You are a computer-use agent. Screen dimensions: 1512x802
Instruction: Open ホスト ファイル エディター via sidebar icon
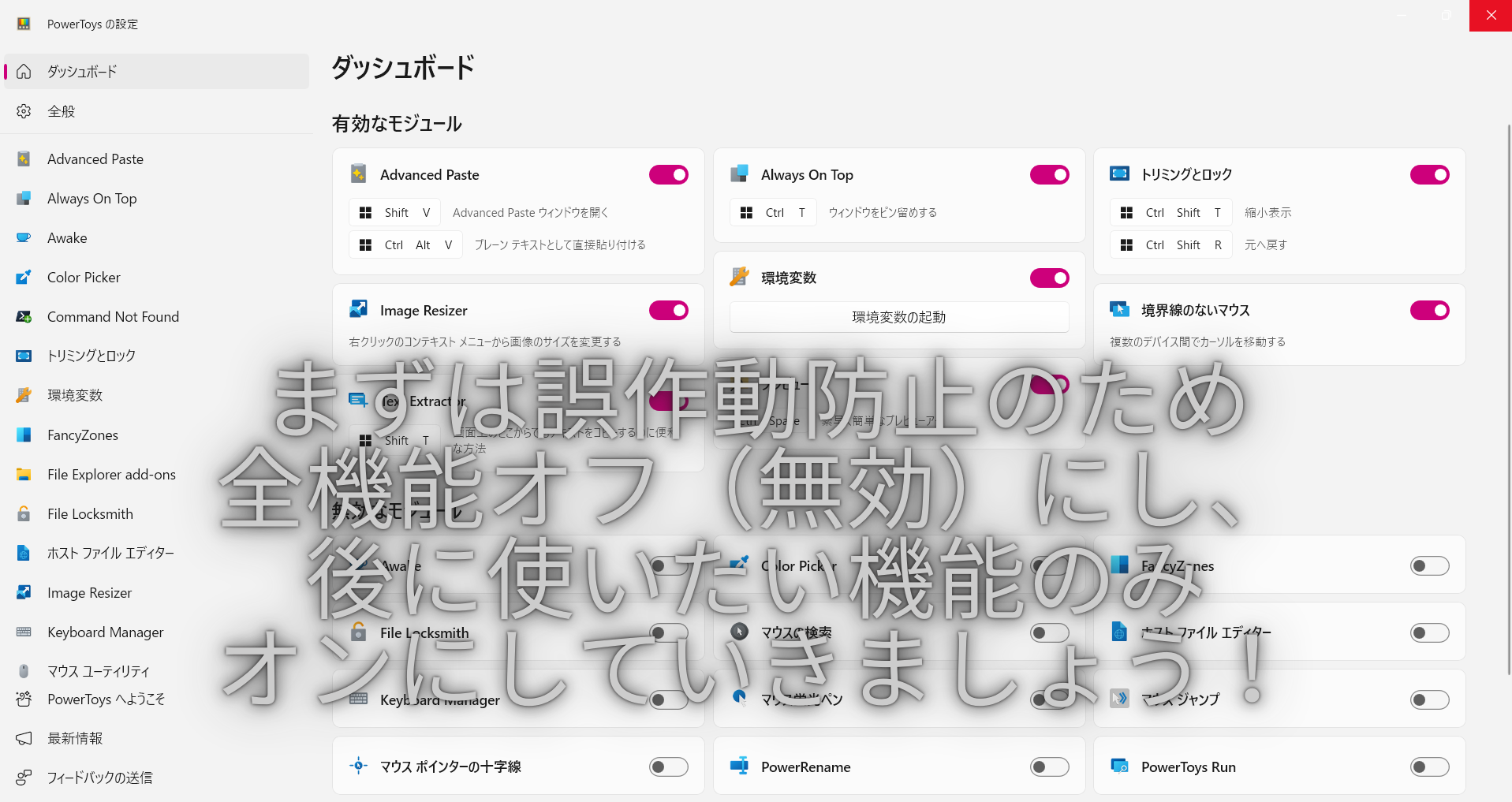point(24,554)
